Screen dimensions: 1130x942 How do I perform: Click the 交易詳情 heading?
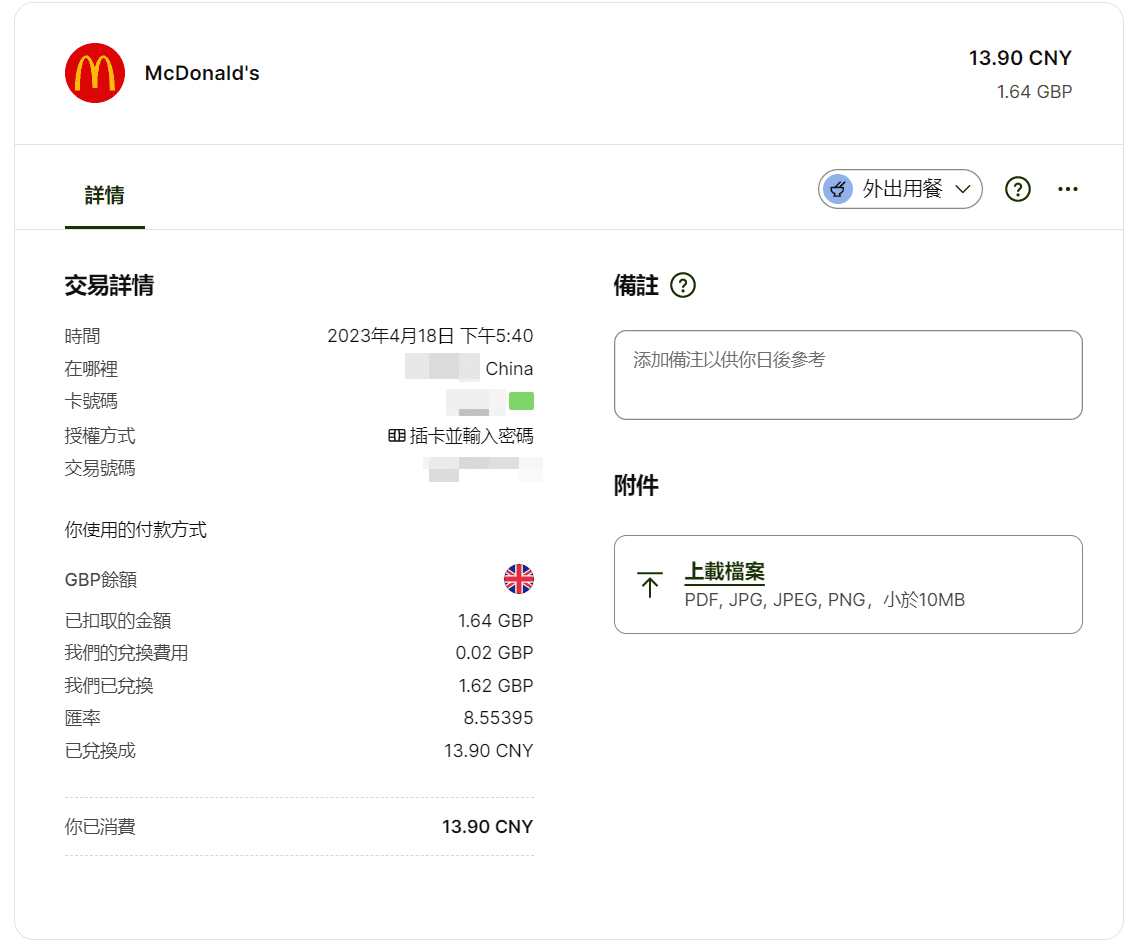tap(109, 285)
